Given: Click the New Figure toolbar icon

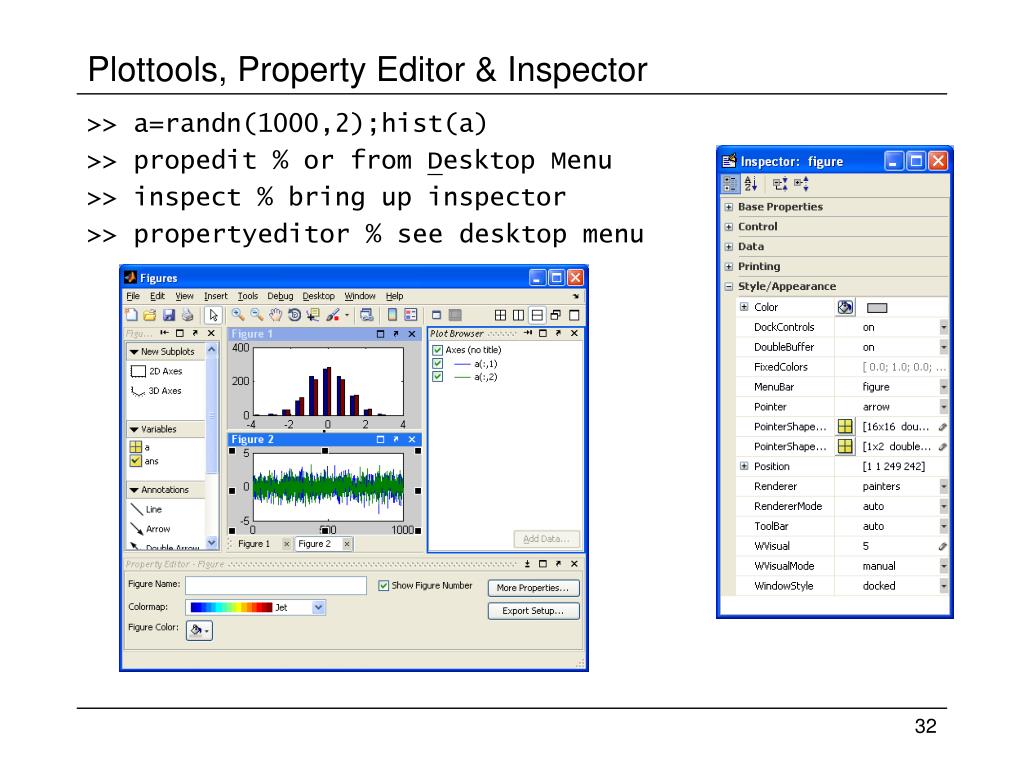Looking at the screenshot, I should (x=131, y=315).
